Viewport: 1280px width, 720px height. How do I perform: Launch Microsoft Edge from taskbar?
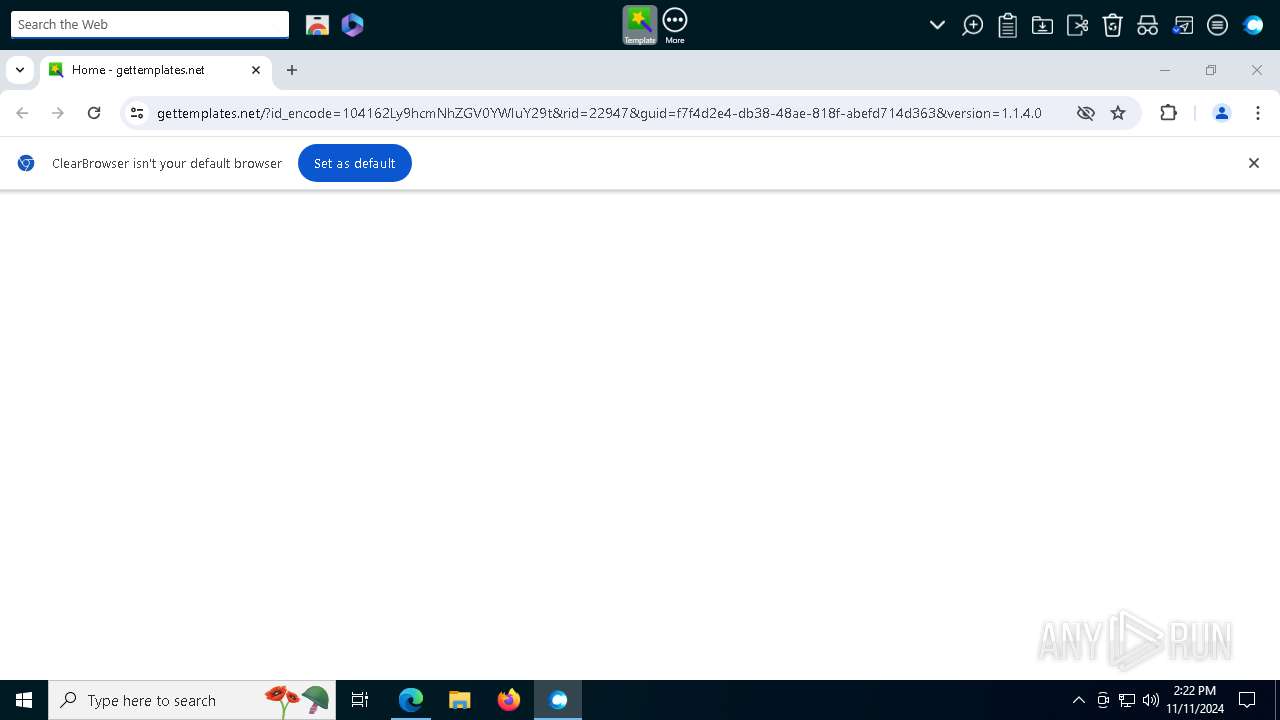point(411,700)
